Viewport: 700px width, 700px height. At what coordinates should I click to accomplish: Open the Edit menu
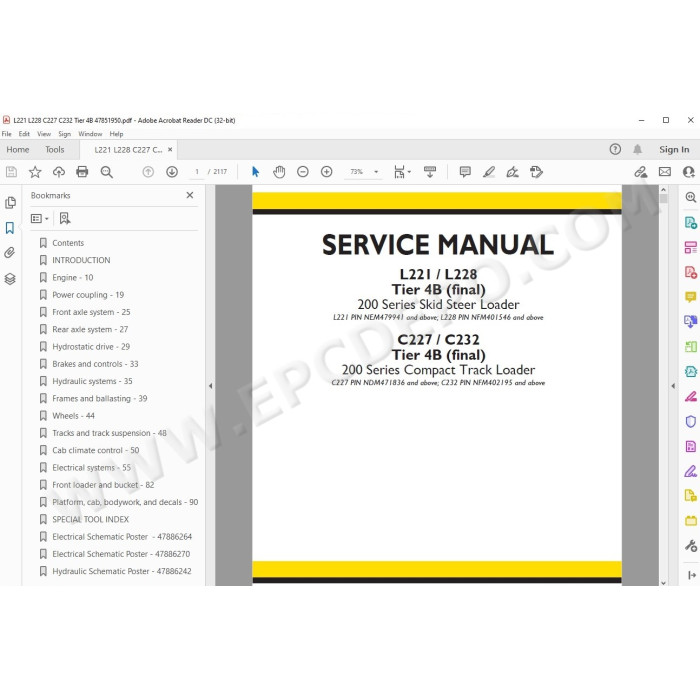pyautogui.click(x=24, y=134)
